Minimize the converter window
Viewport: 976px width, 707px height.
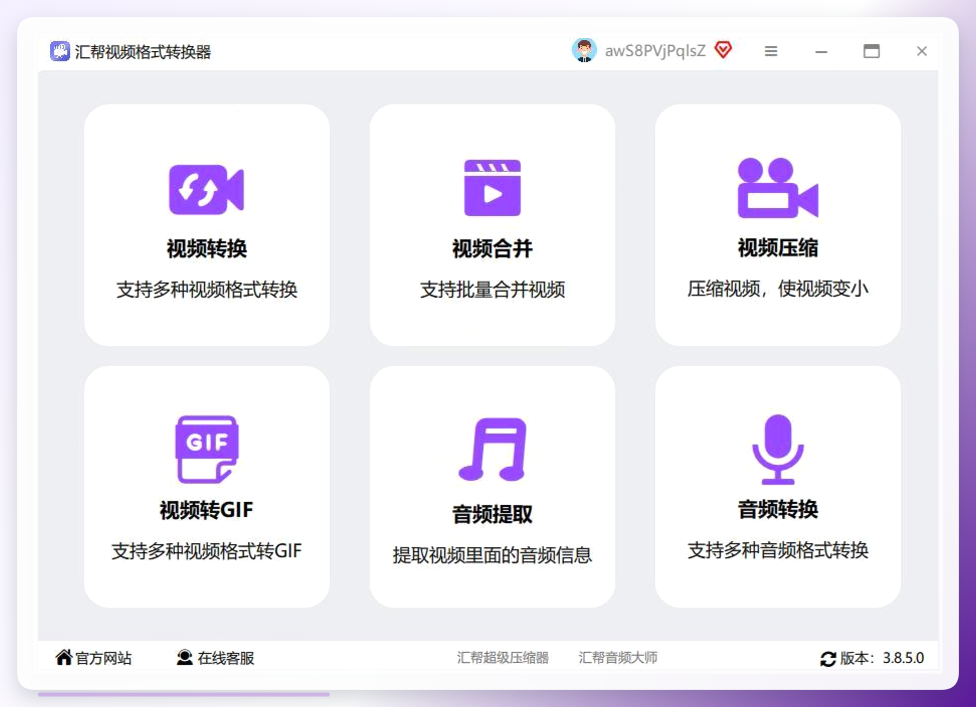point(822,51)
